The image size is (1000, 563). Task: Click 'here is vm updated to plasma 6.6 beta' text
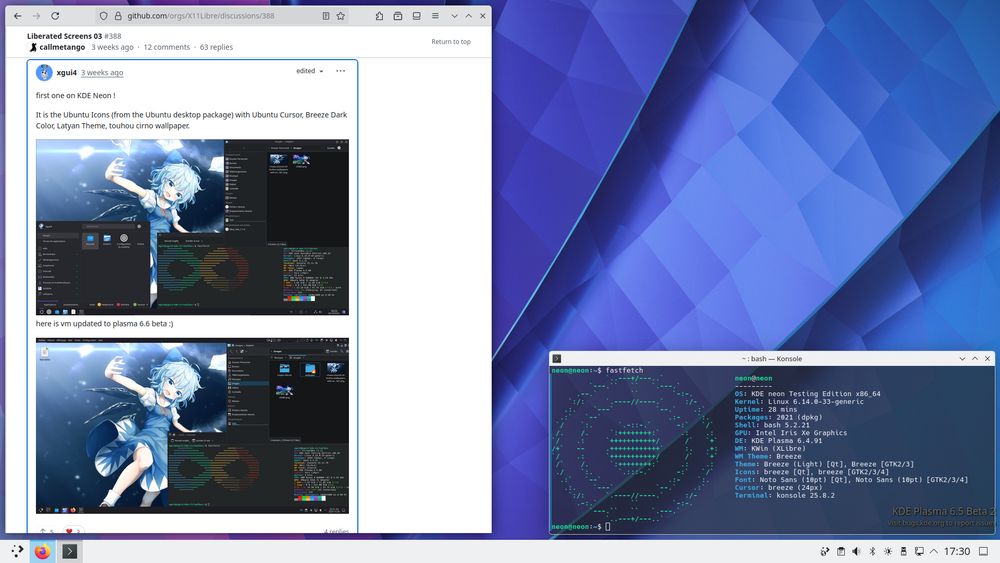coord(104,323)
